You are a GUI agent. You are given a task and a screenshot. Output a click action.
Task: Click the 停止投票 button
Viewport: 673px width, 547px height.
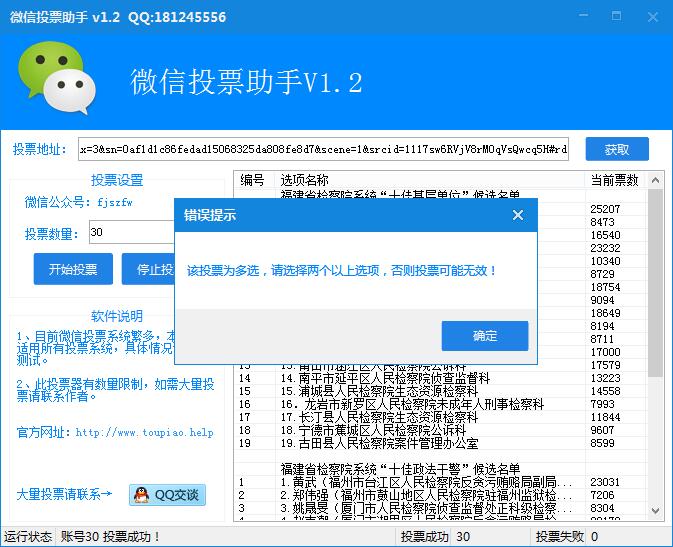point(150,269)
